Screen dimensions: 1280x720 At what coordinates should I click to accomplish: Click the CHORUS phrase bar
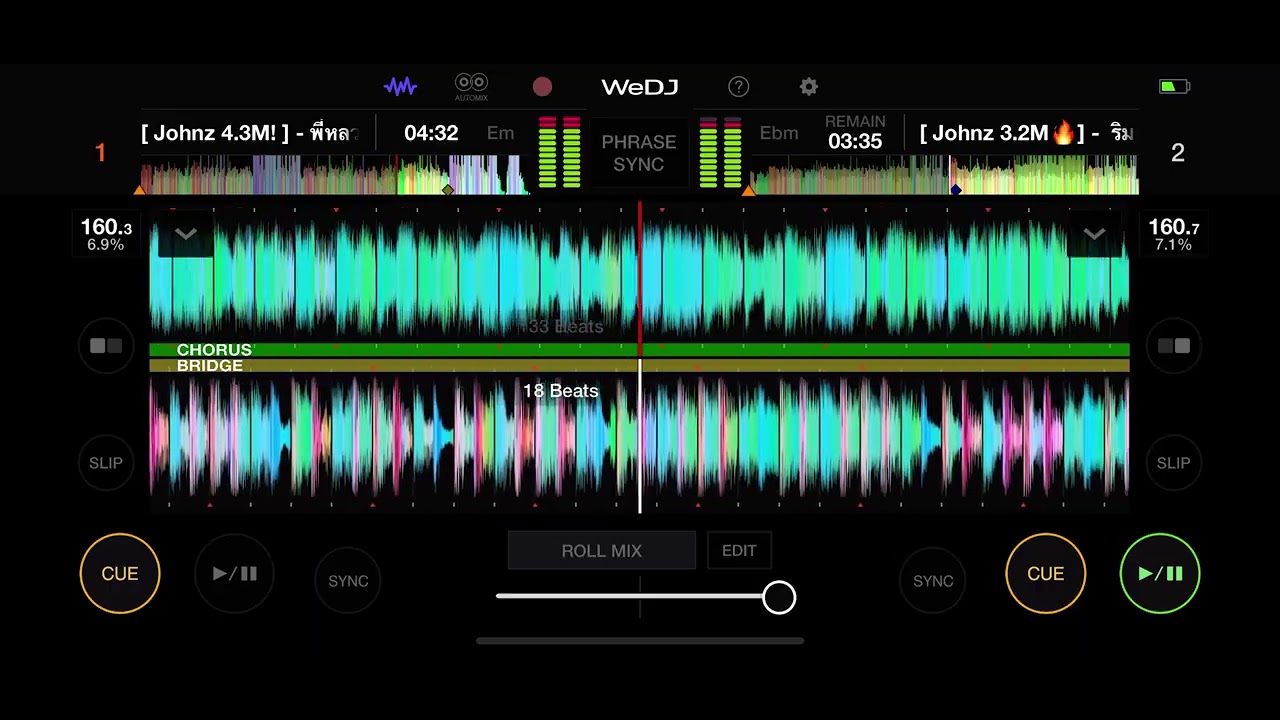coord(639,350)
